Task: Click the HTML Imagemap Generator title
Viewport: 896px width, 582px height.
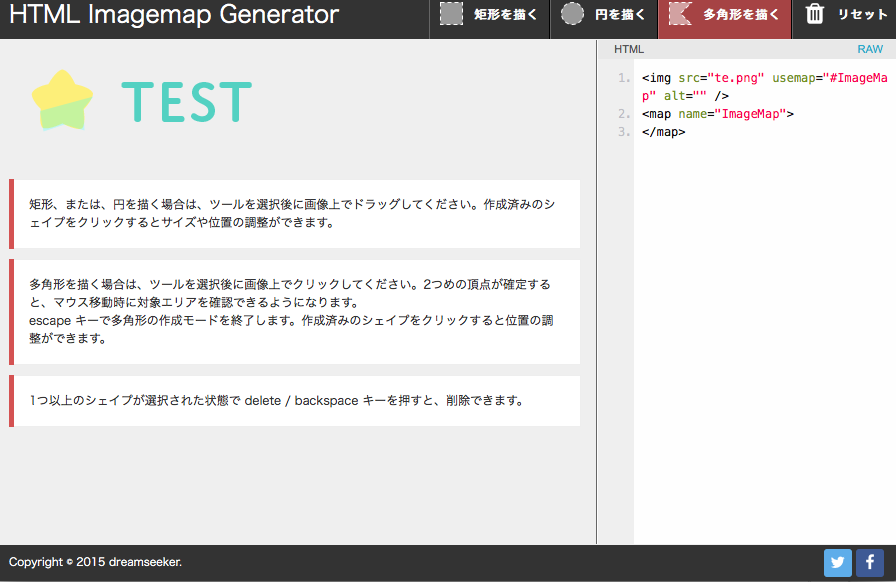Action: tap(174, 14)
